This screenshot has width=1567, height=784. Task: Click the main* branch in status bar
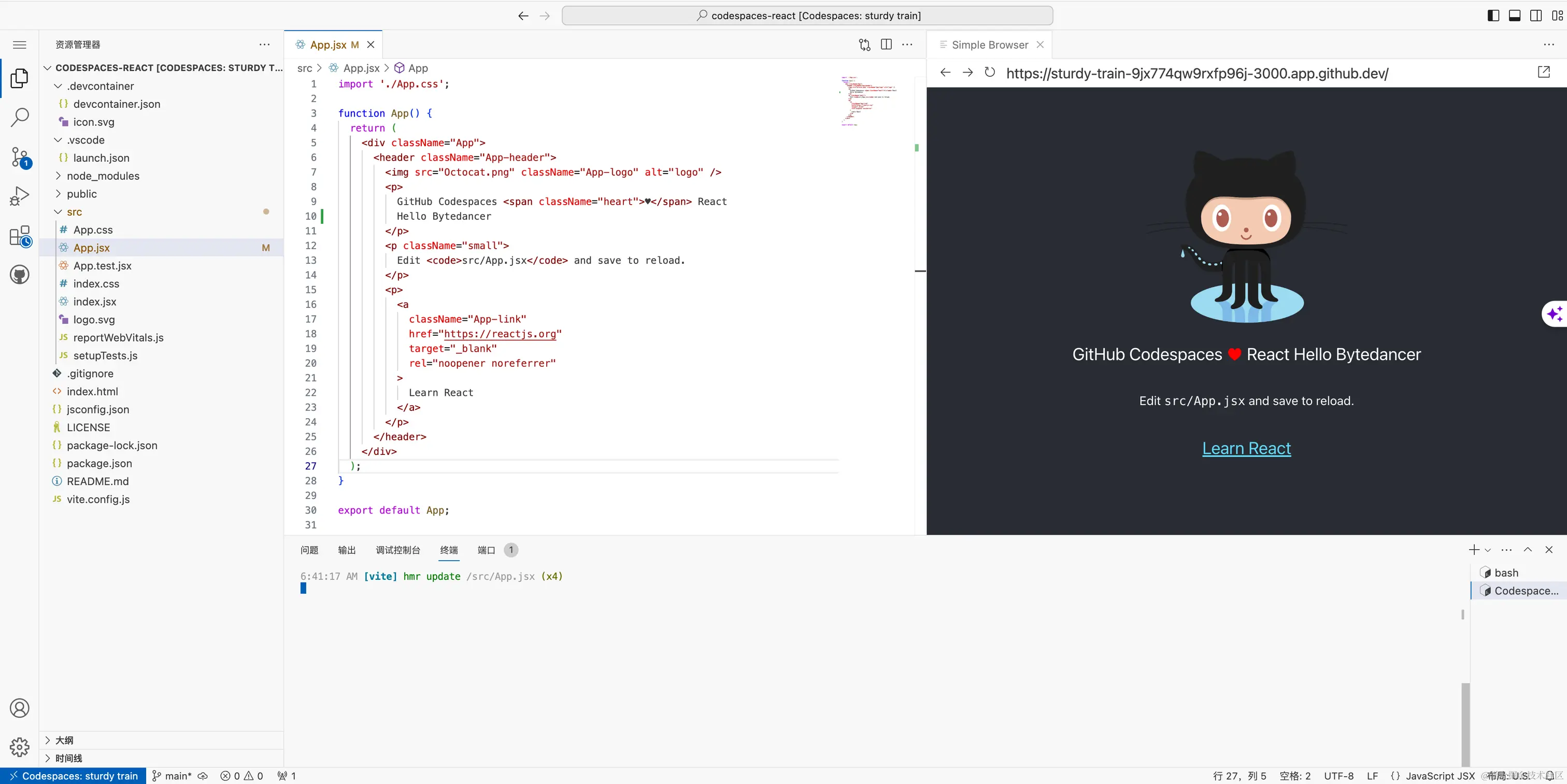173,776
